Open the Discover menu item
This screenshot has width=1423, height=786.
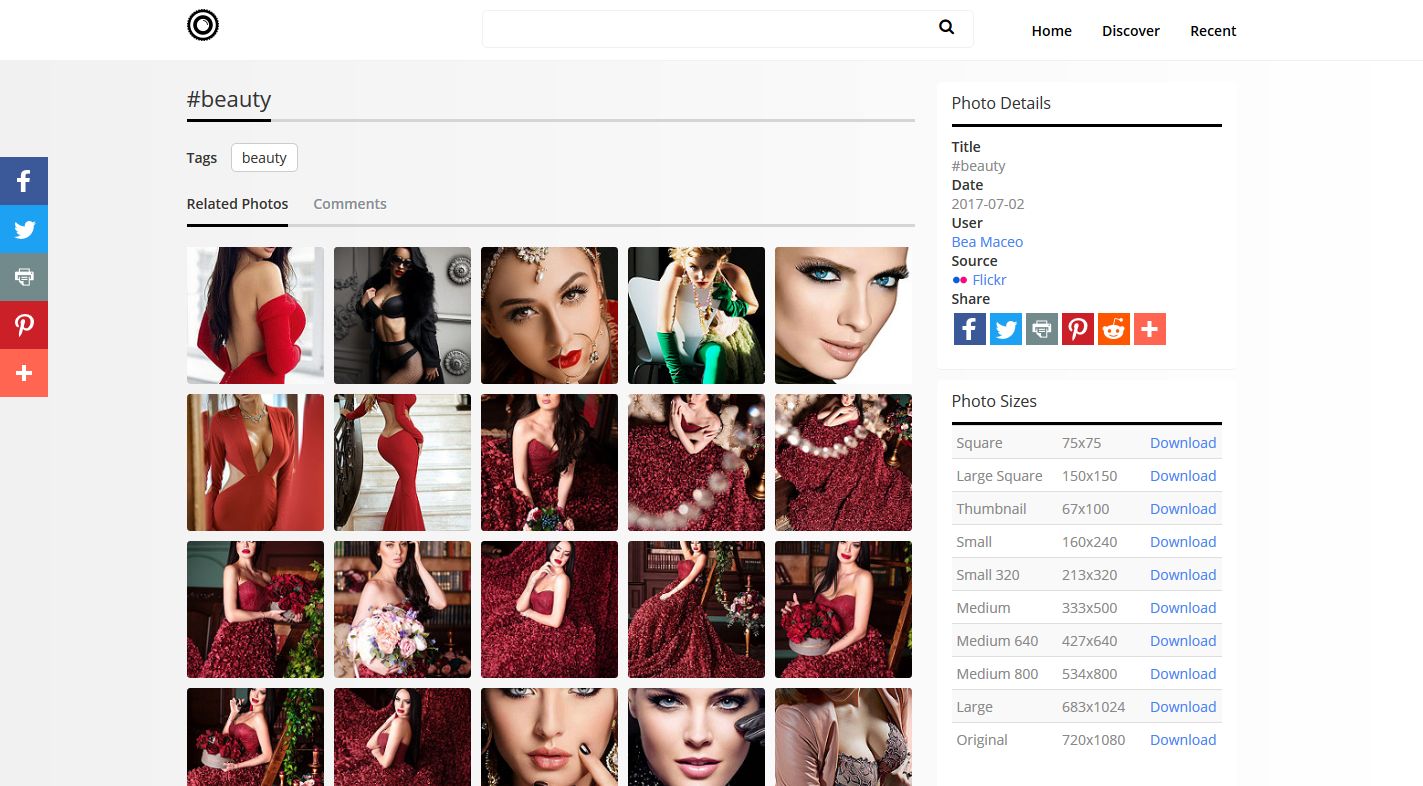coord(1130,31)
